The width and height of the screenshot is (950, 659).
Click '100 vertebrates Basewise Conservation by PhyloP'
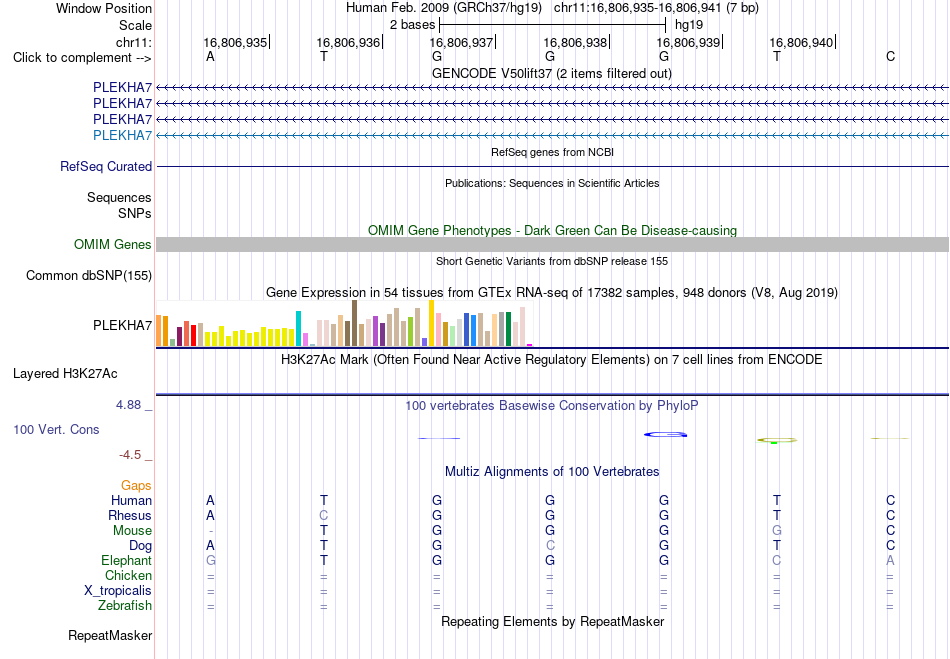coord(552,405)
